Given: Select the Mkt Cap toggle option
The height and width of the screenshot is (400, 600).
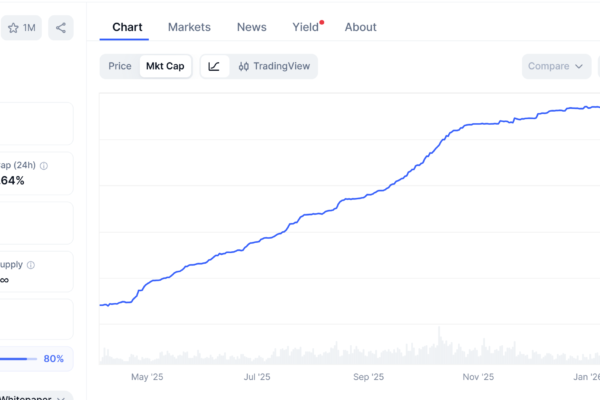Looking at the screenshot, I should pyautogui.click(x=165, y=67).
